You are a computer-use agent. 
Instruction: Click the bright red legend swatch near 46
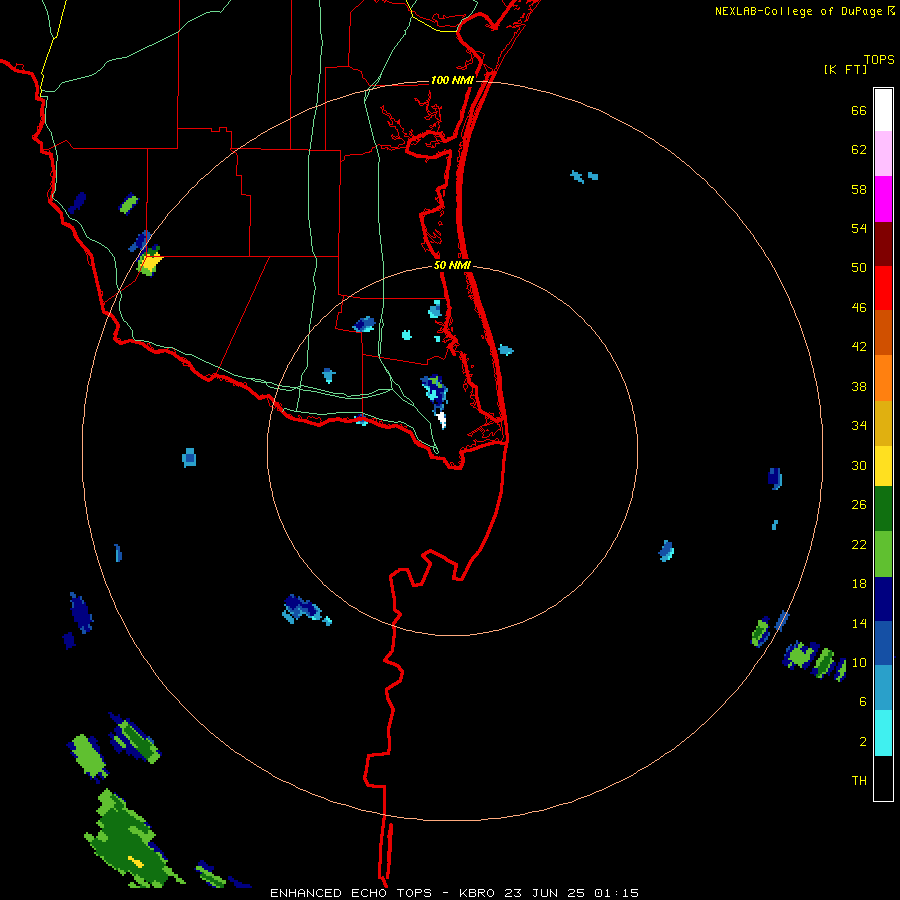[883, 288]
